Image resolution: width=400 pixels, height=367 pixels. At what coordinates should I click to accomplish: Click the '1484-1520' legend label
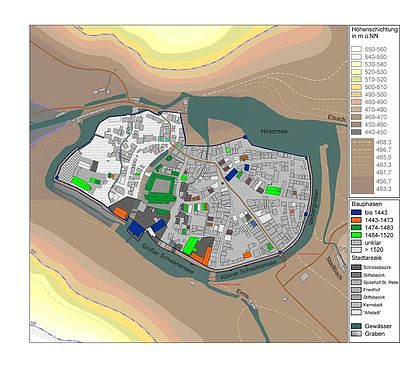tap(379, 235)
